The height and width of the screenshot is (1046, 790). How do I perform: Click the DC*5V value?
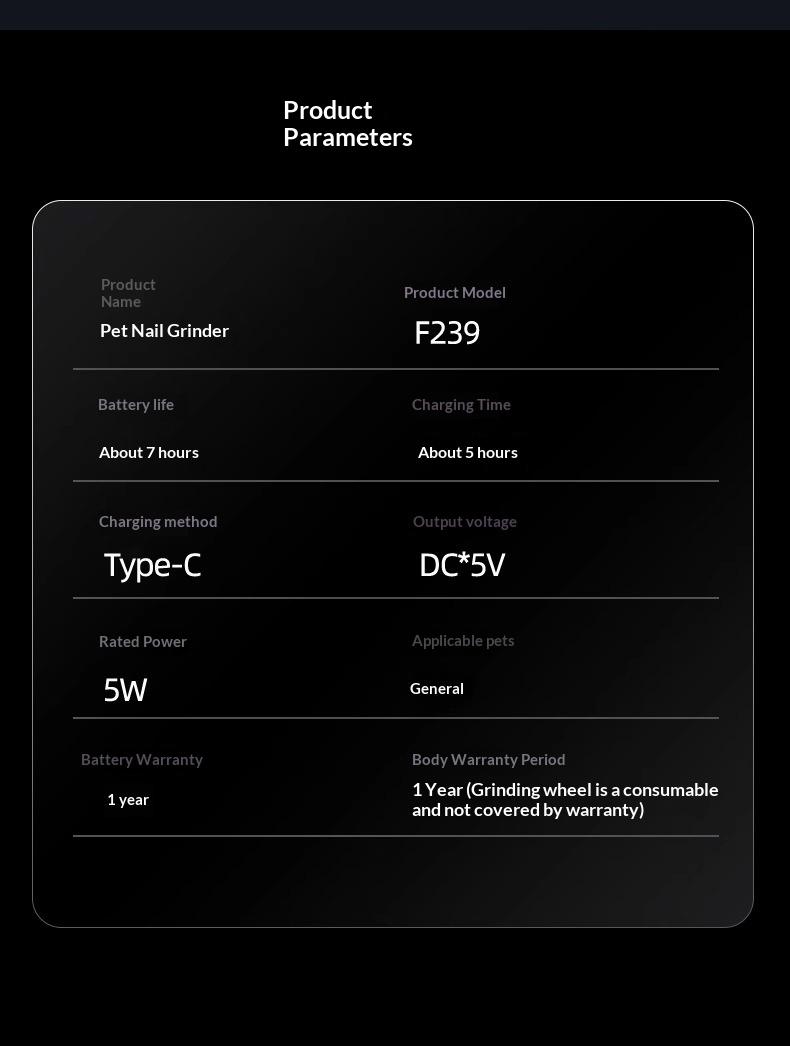pos(462,565)
